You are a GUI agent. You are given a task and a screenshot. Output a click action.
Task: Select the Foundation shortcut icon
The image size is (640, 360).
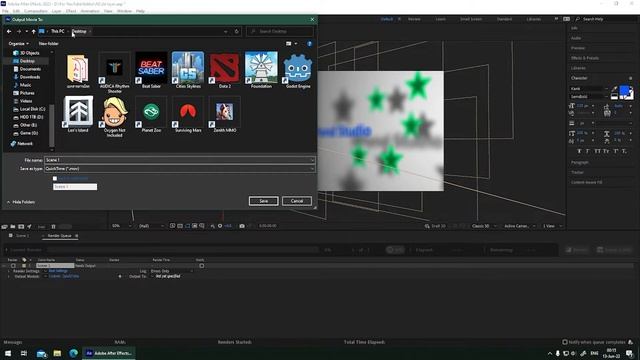[261, 67]
